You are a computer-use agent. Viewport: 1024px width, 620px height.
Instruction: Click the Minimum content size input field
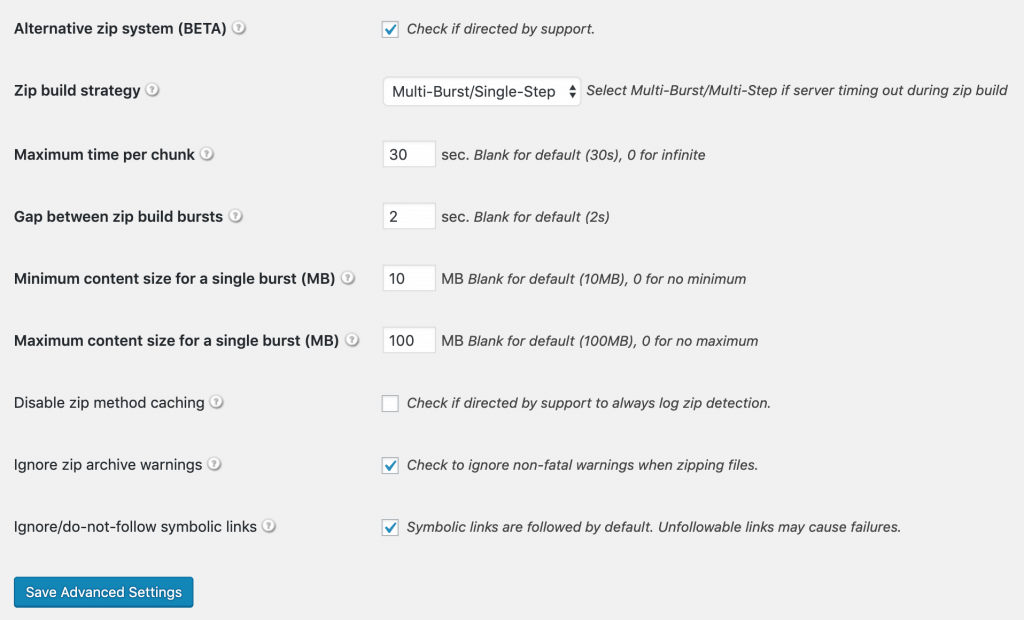(409, 278)
